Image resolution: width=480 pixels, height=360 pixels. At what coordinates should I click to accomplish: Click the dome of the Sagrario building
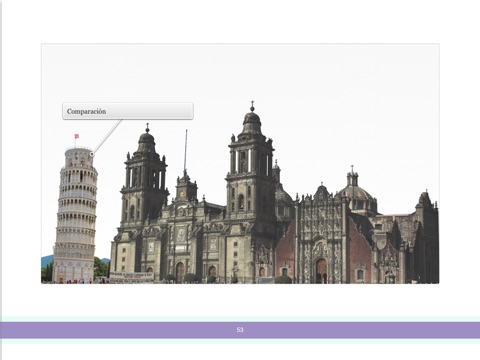coord(354,193)
